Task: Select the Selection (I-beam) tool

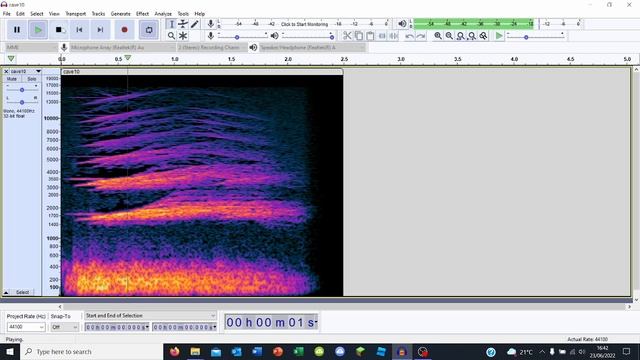Action: [x=171, y=24]
